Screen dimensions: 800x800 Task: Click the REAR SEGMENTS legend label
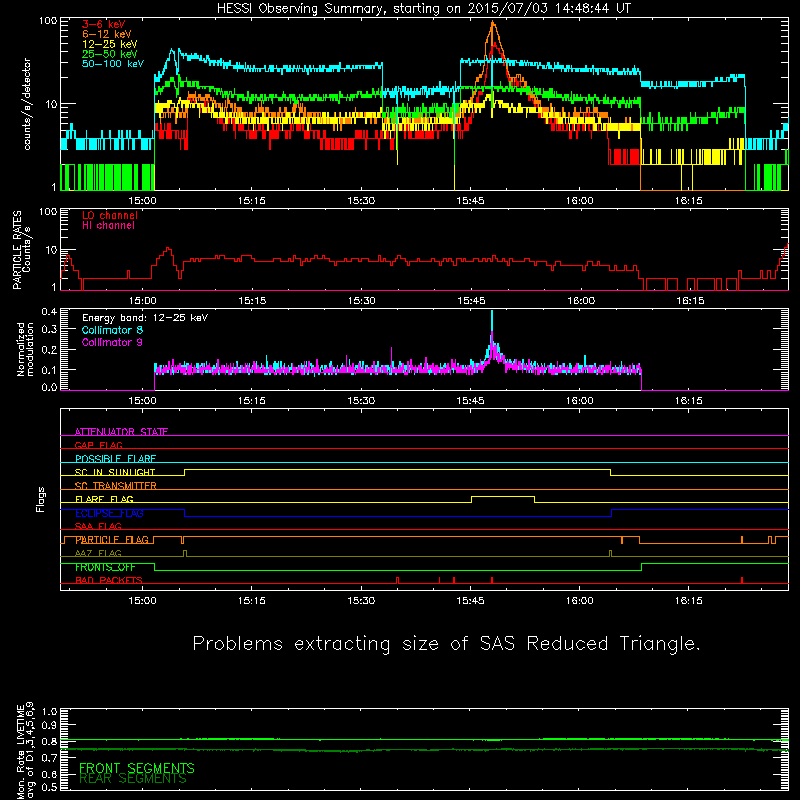coord(133,779)
